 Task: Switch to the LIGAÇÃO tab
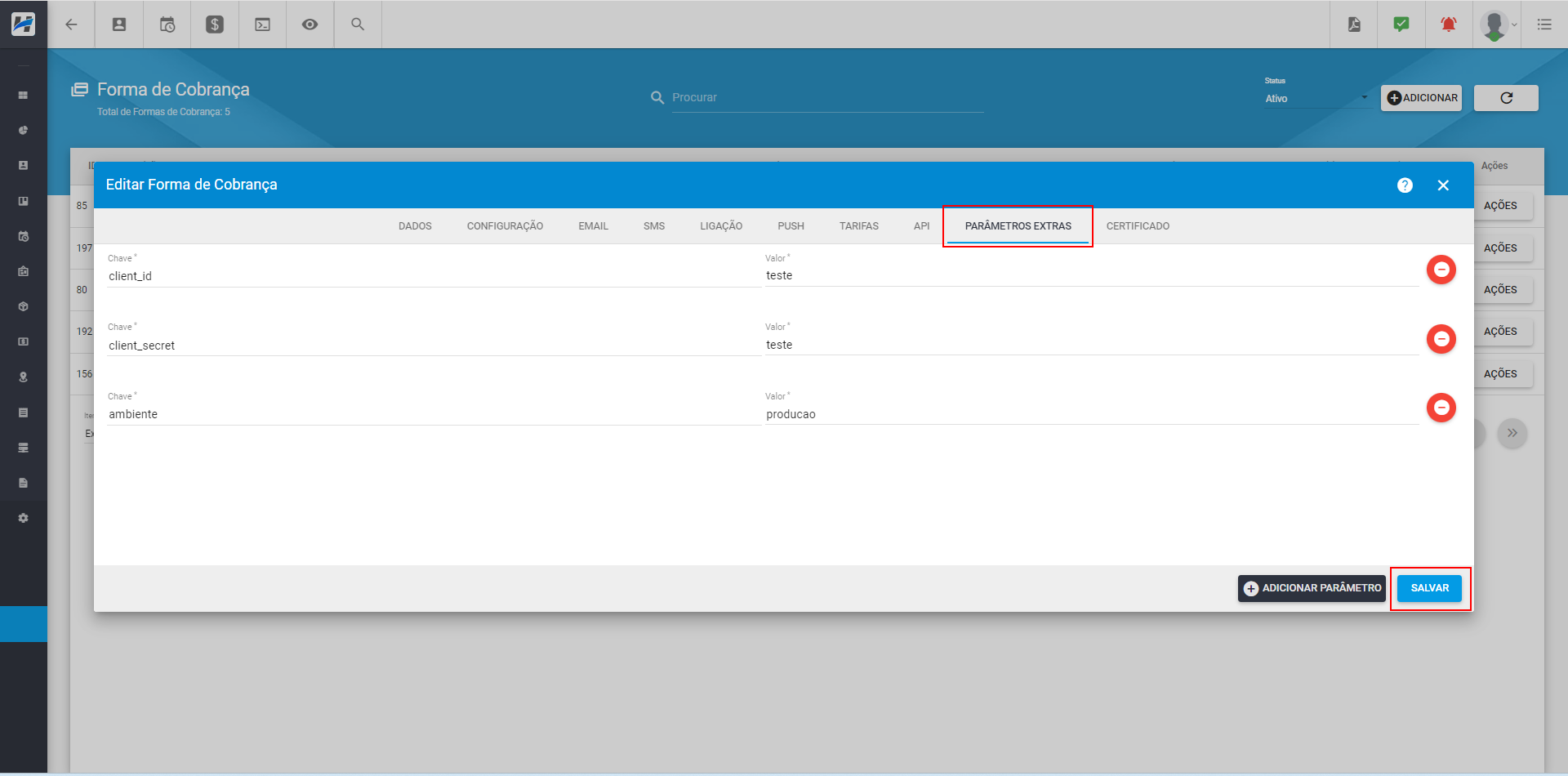tap(721, 226)
